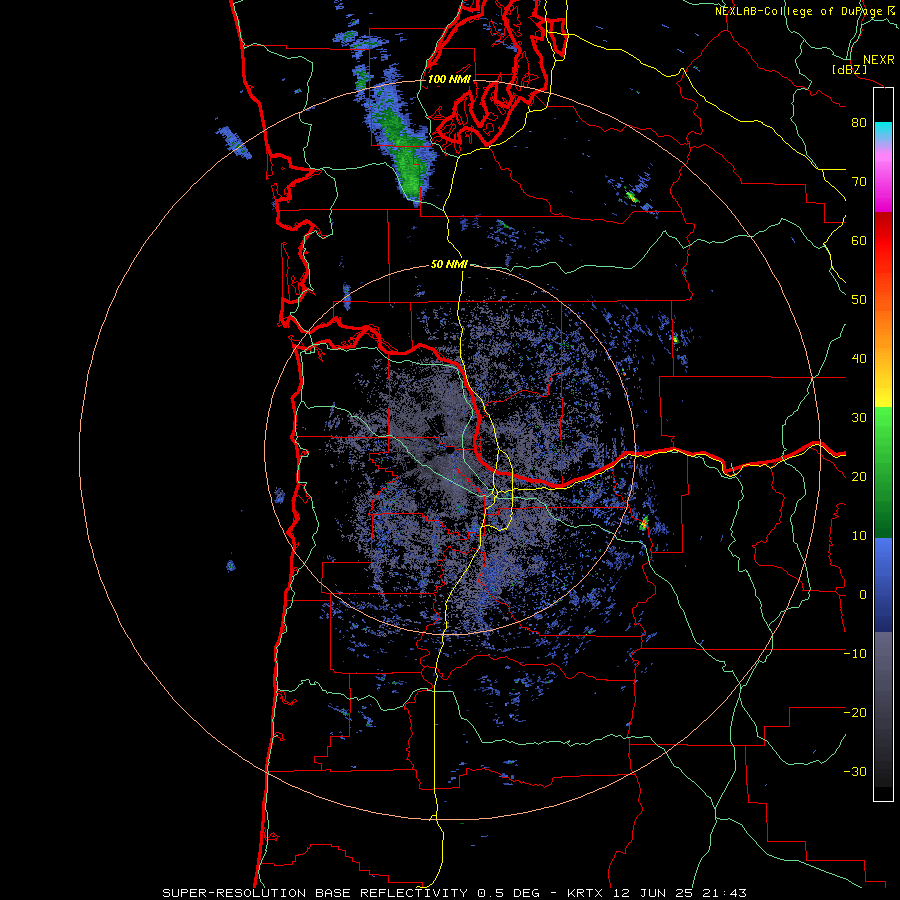
Task: Click the Super-Resolution Base Reflectivity caption
Action: [x=454, y=893]
